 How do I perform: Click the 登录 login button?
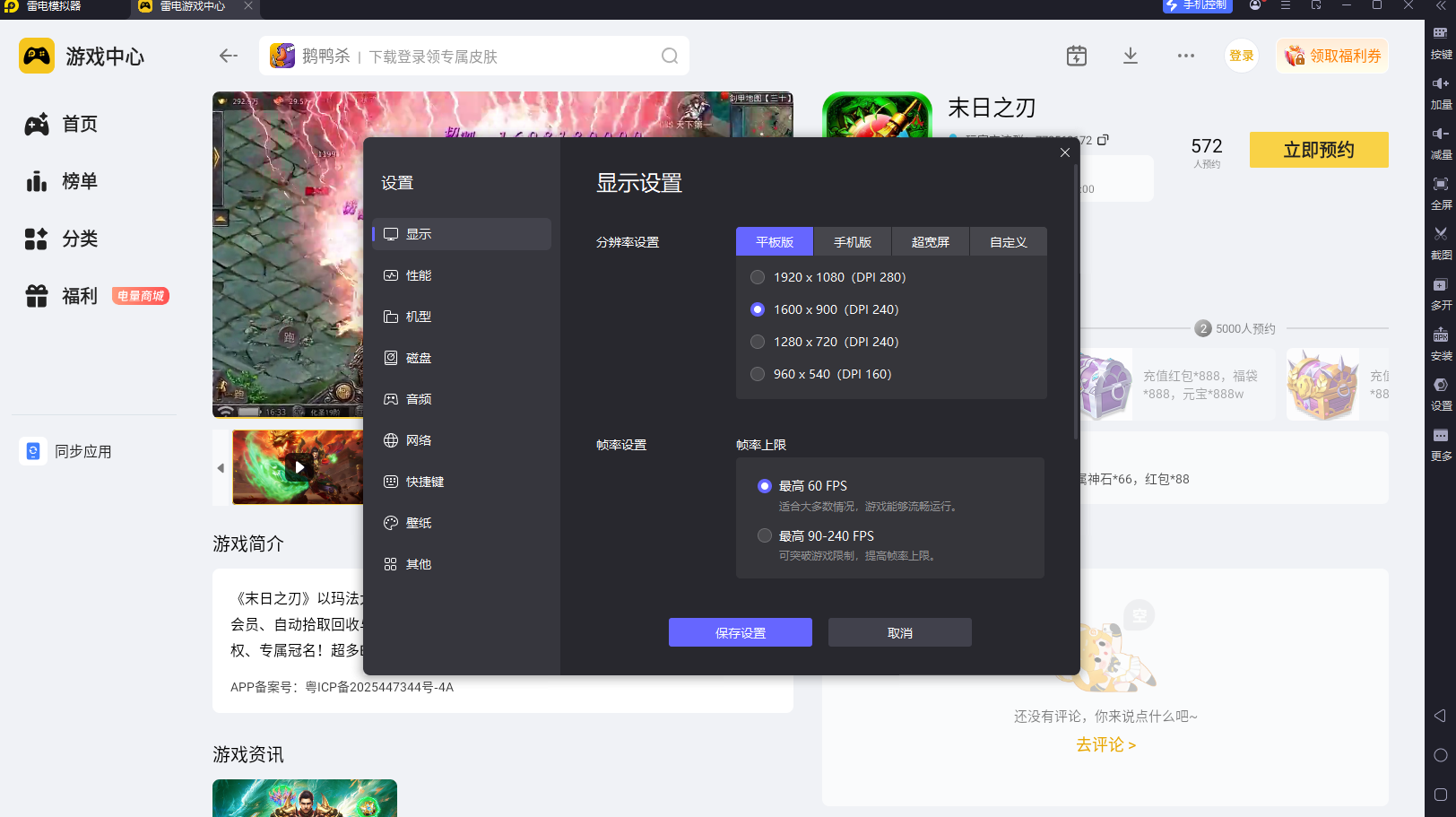(x=1242, y=56)
